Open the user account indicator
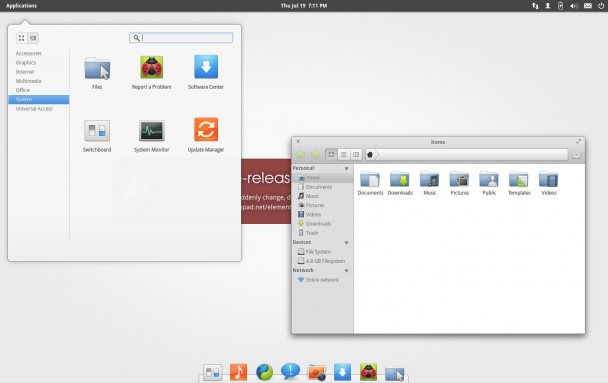 [548, 6]
